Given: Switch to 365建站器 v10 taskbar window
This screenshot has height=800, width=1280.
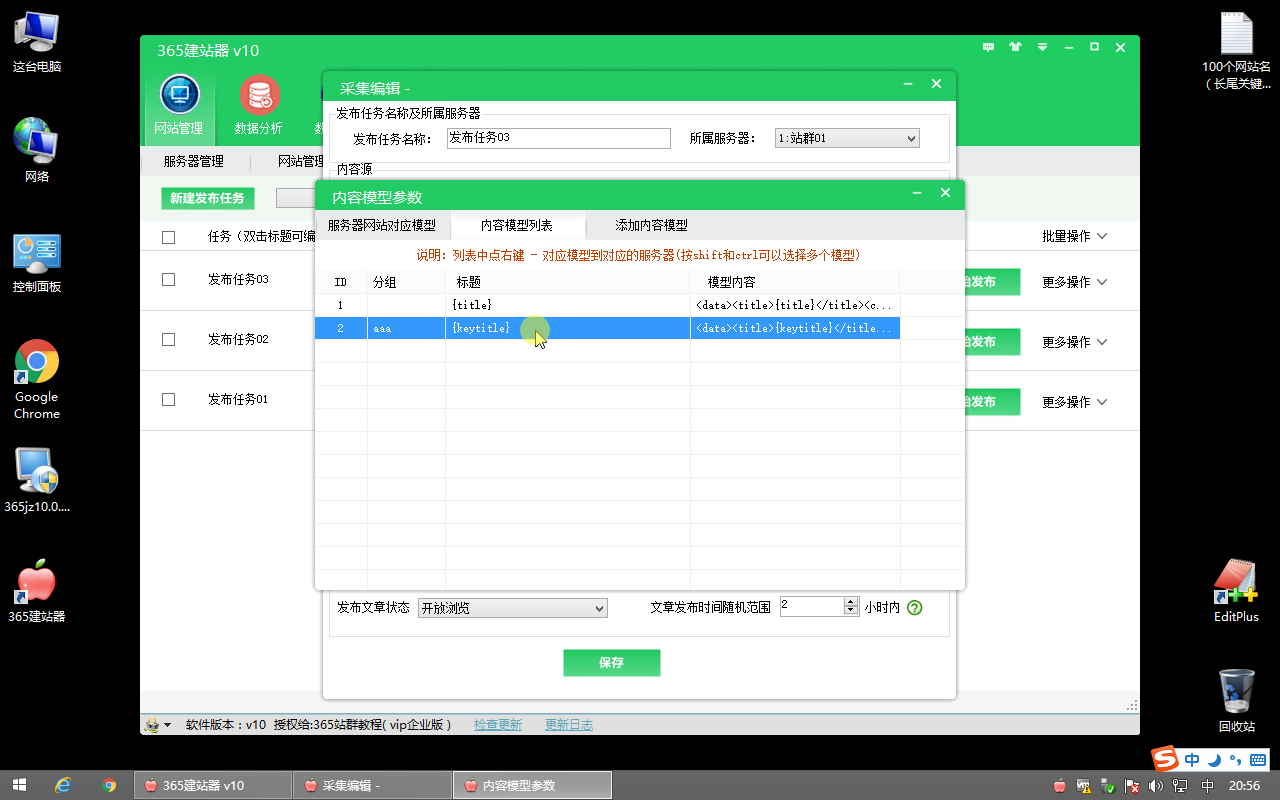Looking at the screenshot, I should click(x=212, y=785).
